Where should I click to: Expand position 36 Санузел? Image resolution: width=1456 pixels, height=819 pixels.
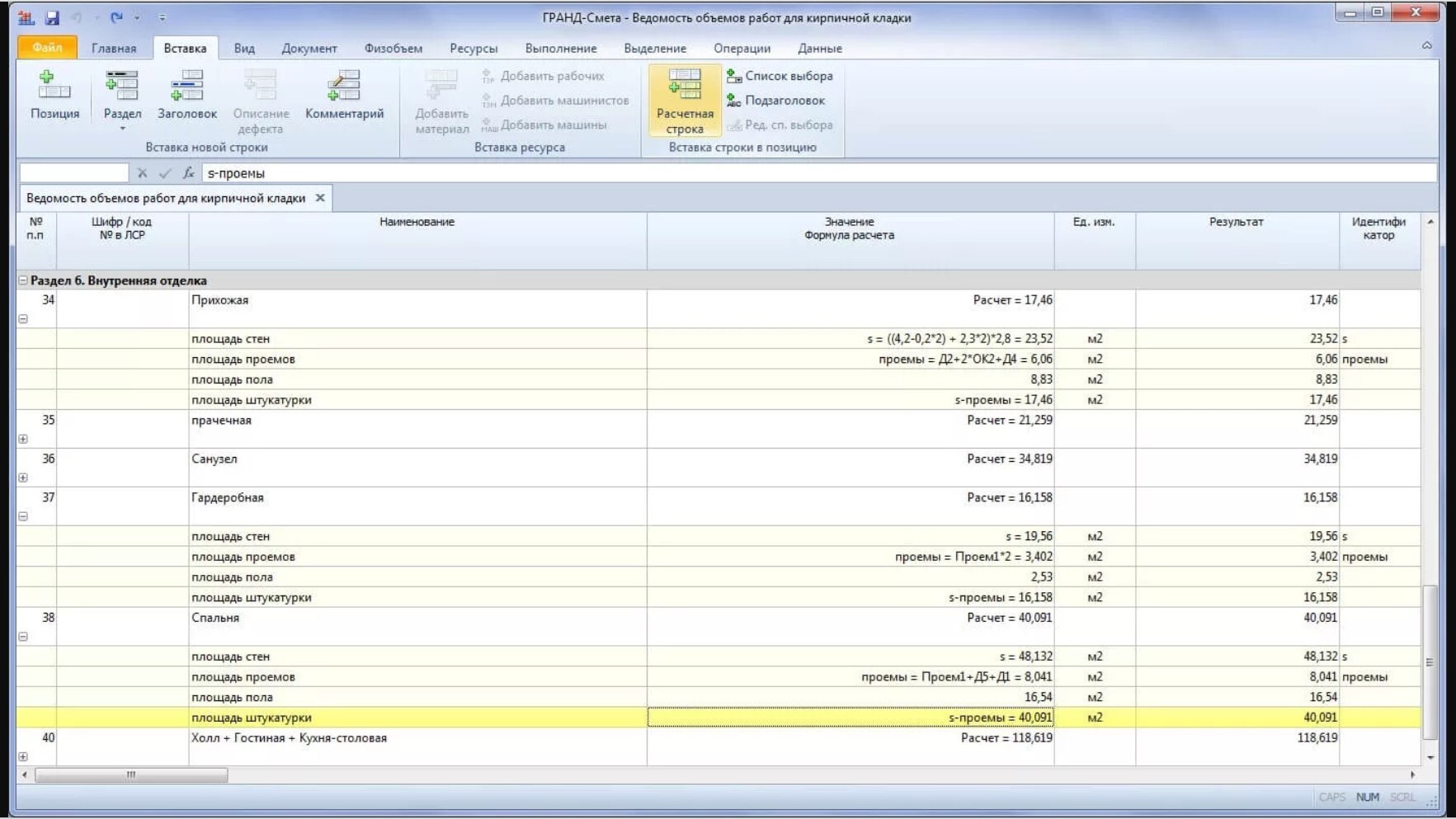click(23, 478)
